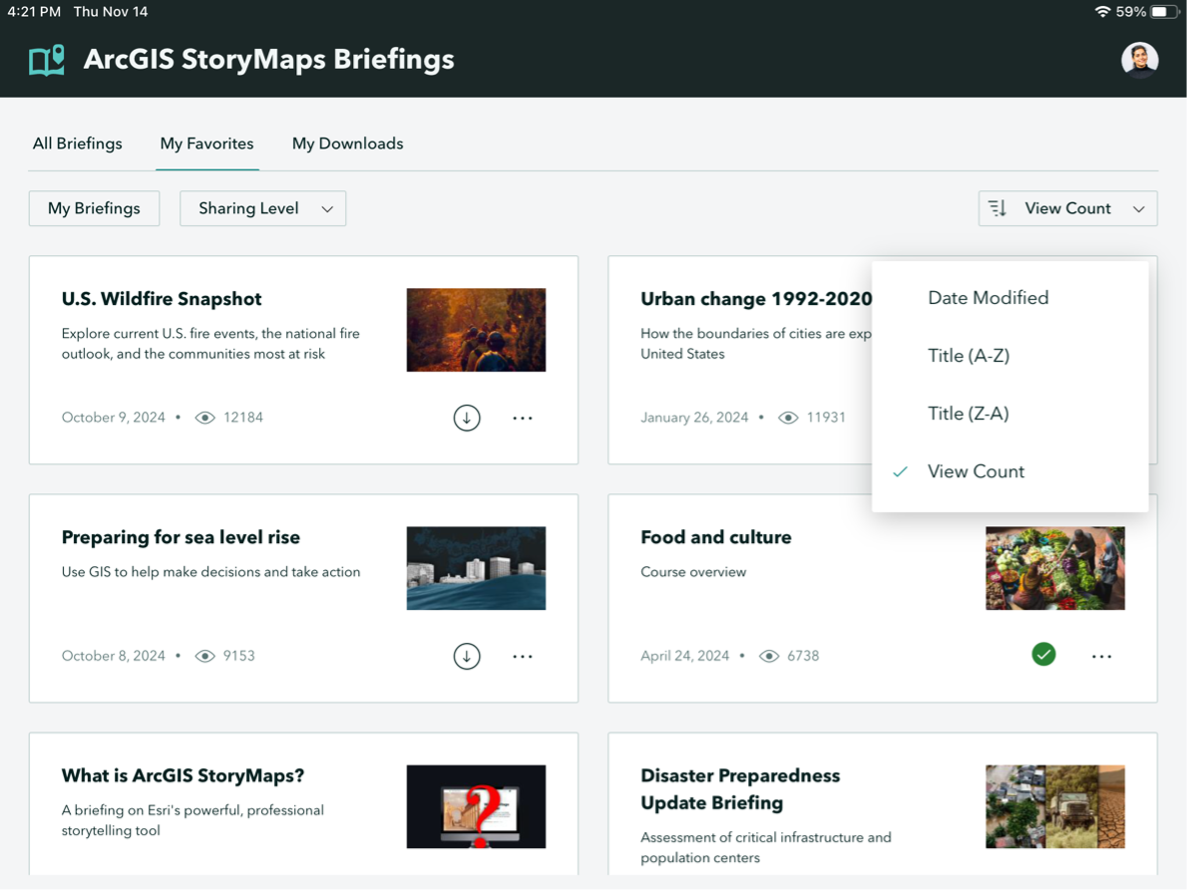This screenshot has width=1191, height=892.
Task: Open more options for Preparing for sea level rise
Action: 522,656
